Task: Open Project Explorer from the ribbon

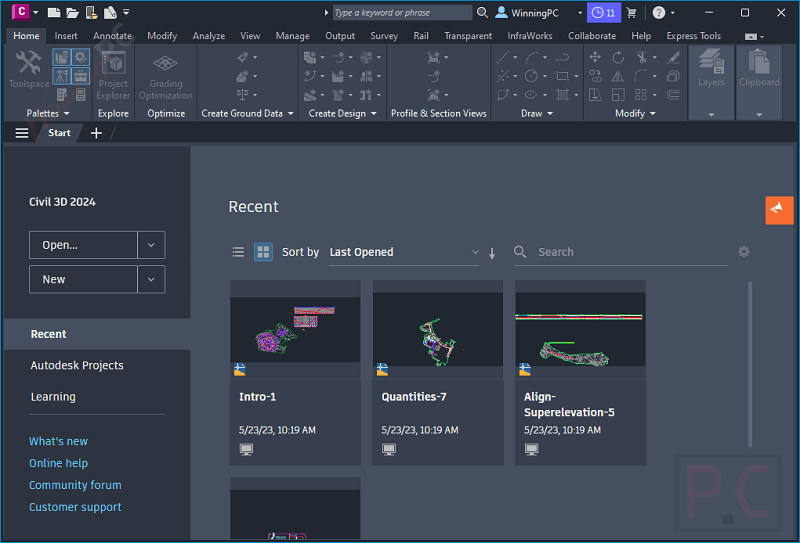Action: coord(113,76)
